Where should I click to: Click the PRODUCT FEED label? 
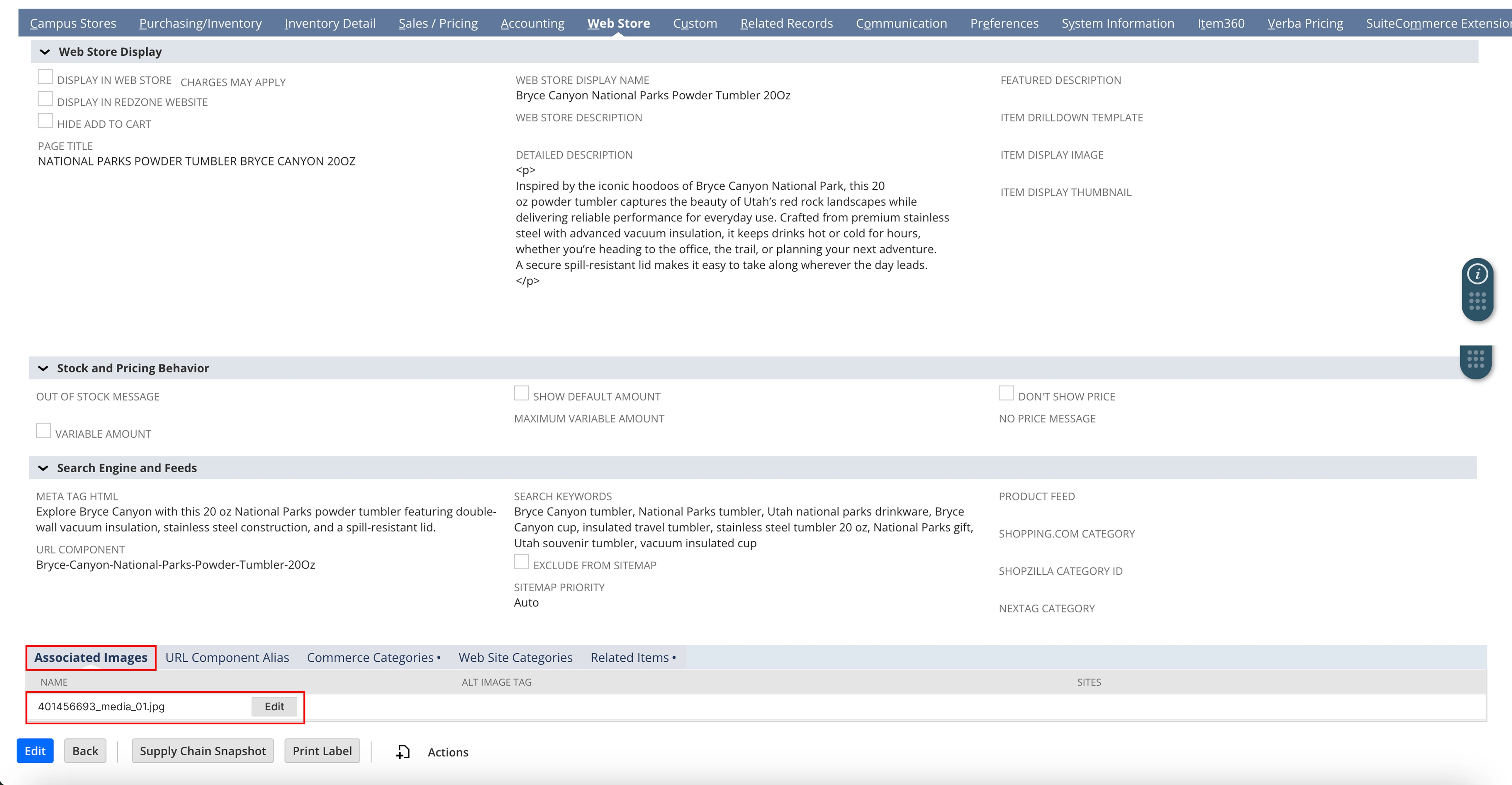1037,496
